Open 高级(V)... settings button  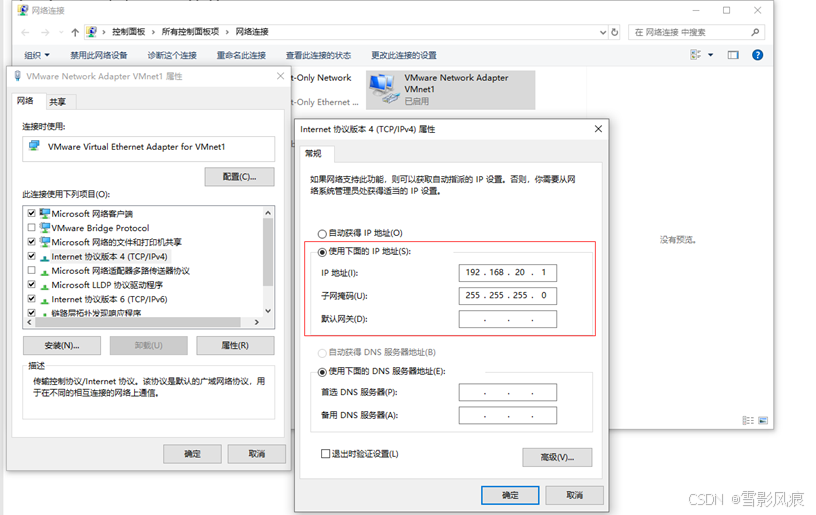(557, 457)
